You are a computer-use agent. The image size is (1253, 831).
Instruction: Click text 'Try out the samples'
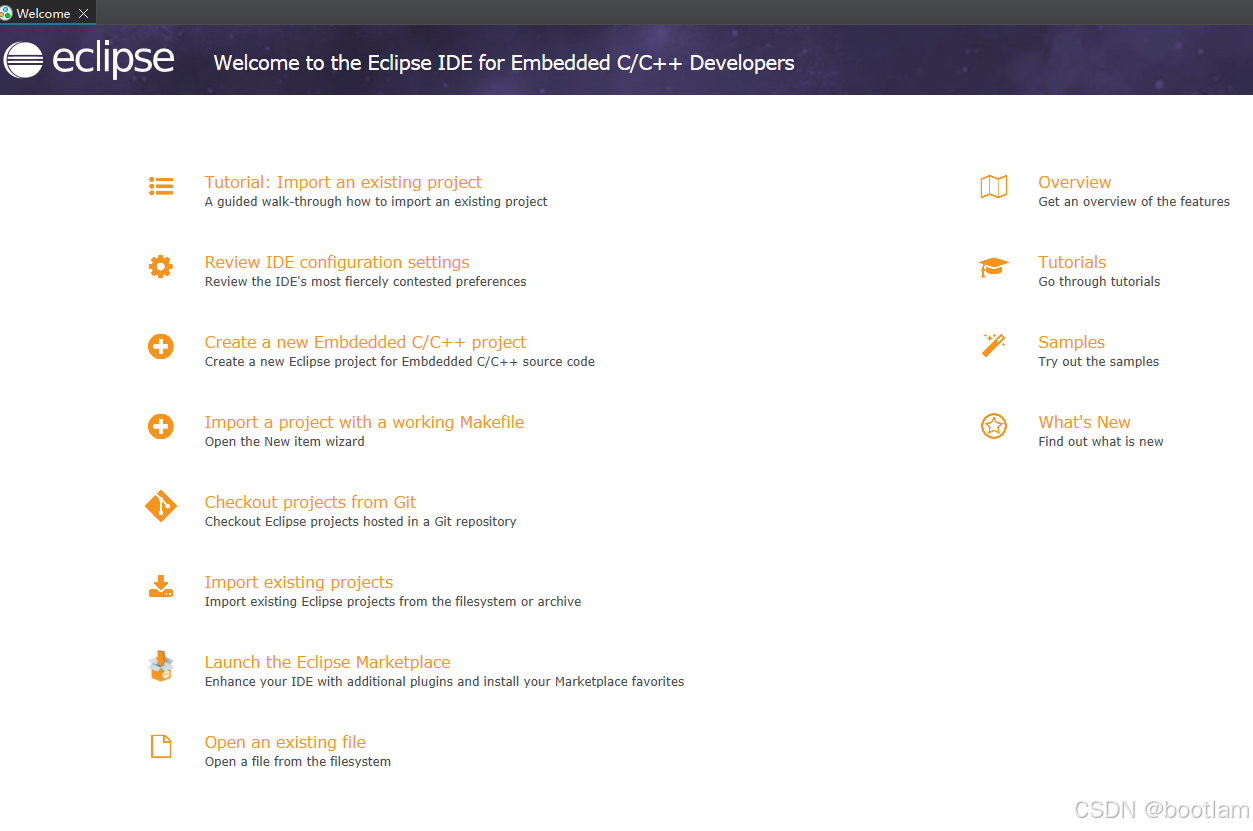point(1099,361)
